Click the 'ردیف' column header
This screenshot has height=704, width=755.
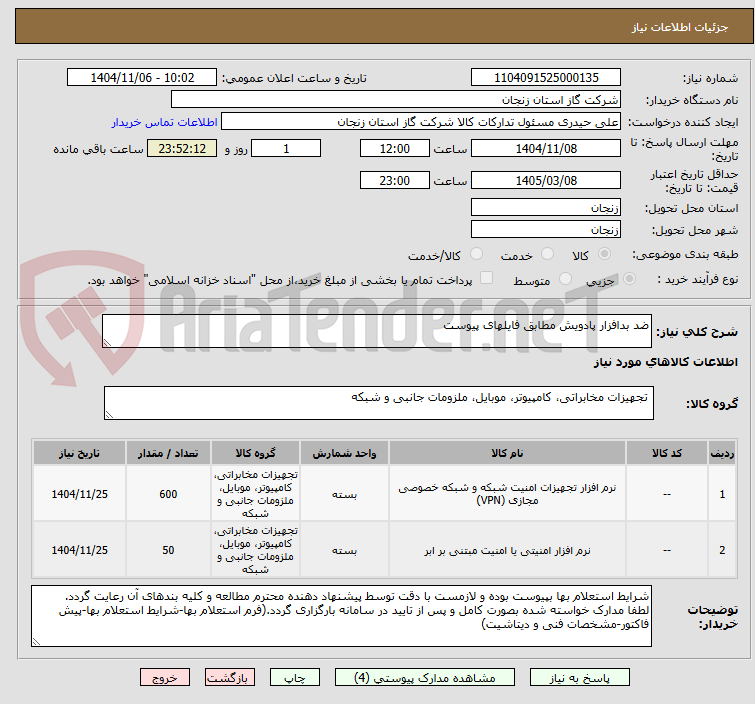pyautogui.click(x=722, y=453)
